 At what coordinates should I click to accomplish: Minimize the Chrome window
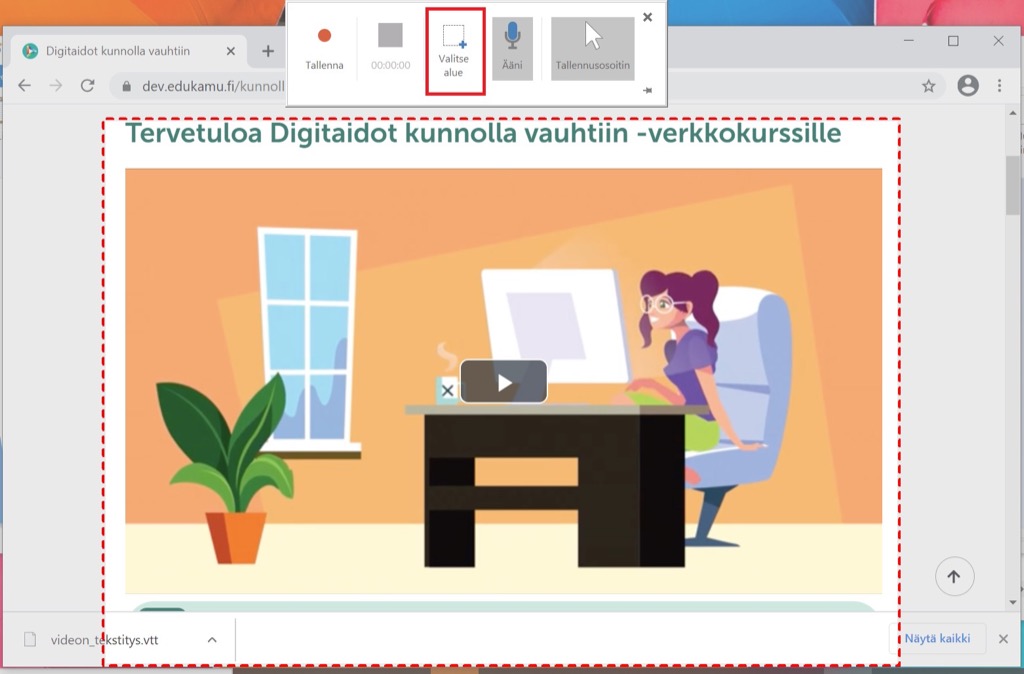coord(908,40)
